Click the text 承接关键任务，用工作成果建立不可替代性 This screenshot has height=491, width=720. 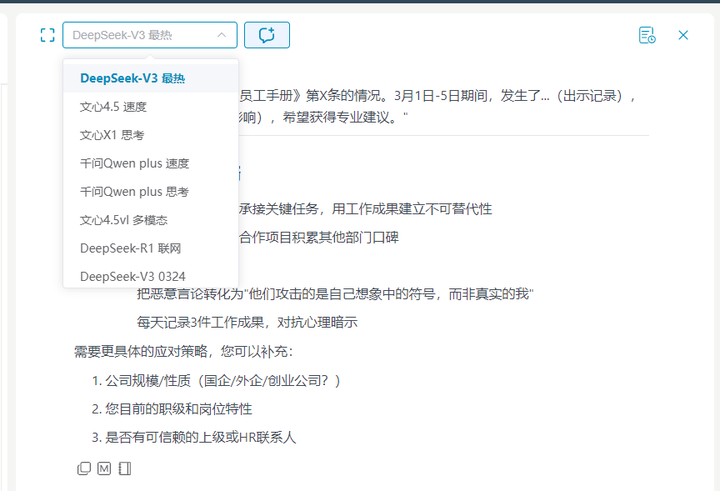tap(366, 209)
